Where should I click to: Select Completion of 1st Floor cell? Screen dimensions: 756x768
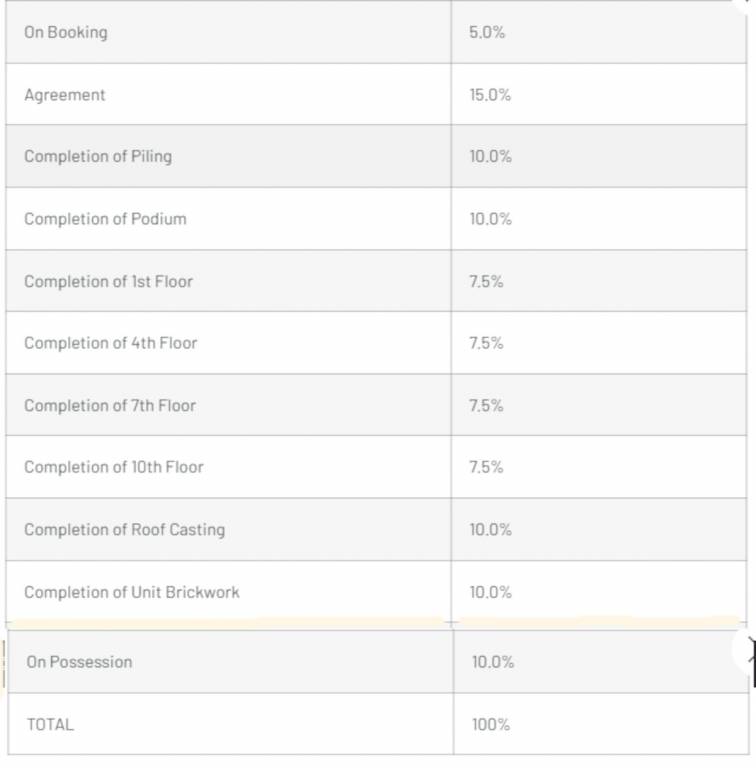[x=108, y=281]
